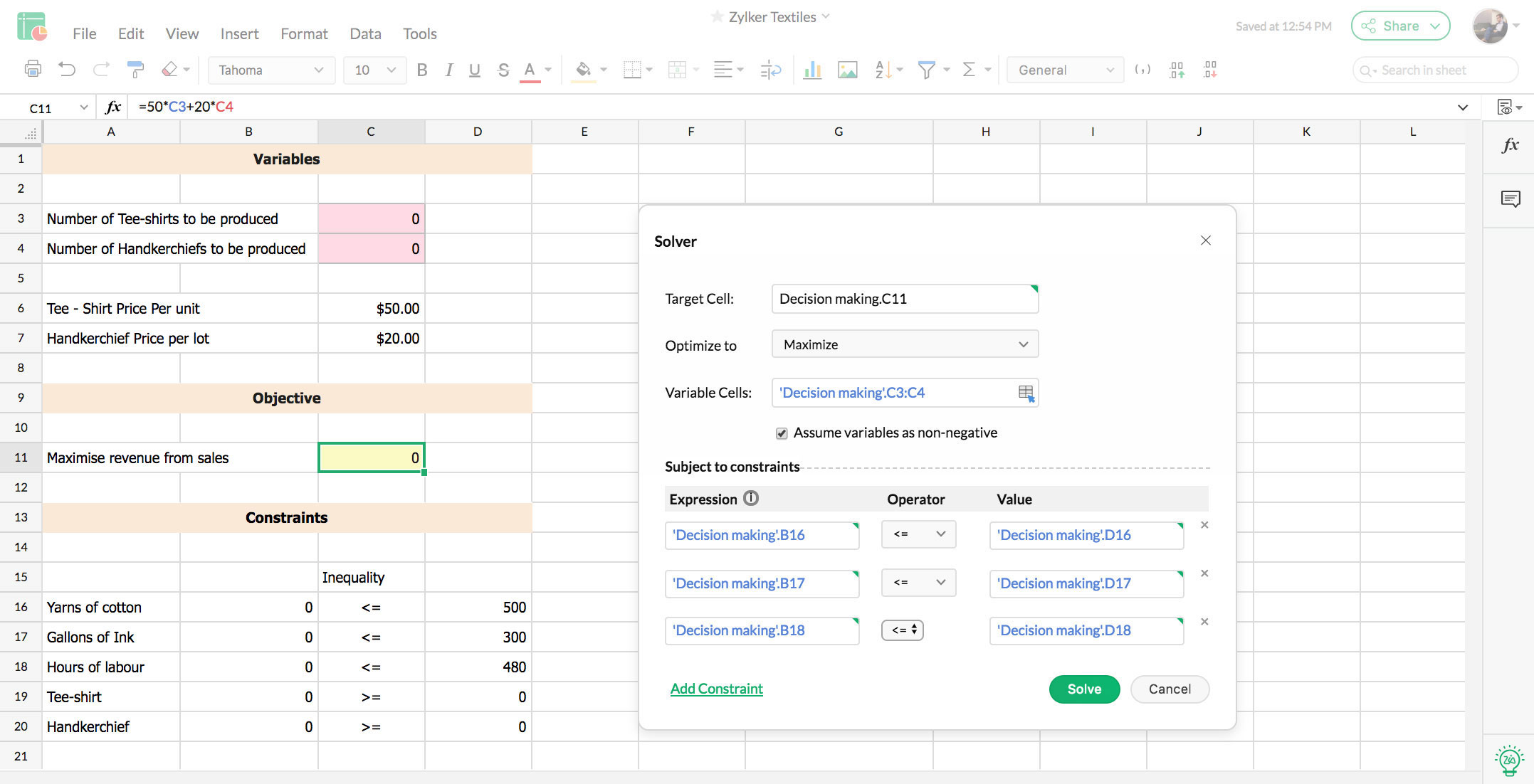Image resolution: width=1534 pixels, height=784 pixels.
Task: Open operator dropdown for B16 constraint
Action: click(918, 534)
